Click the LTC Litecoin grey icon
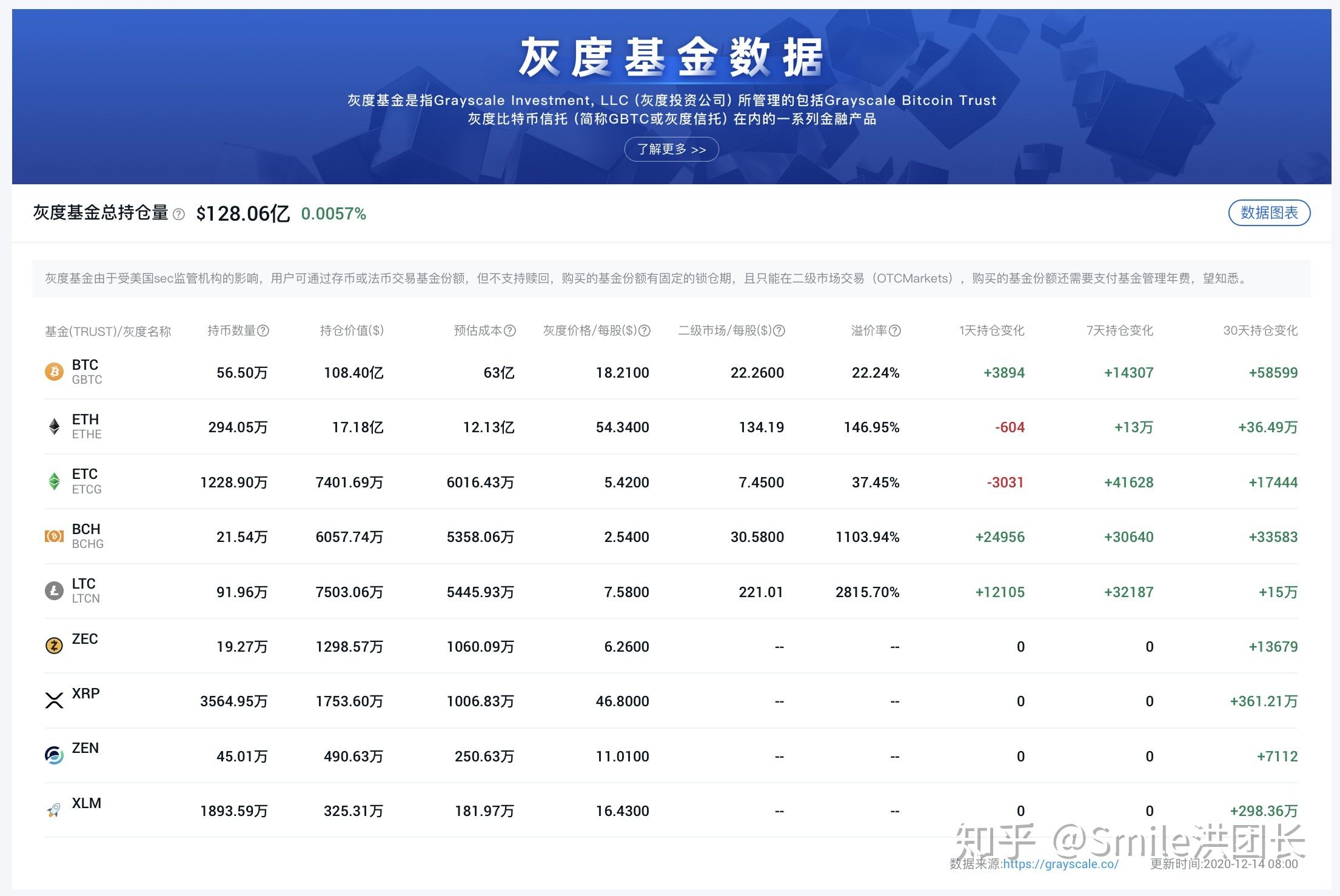 coord(54,591)
